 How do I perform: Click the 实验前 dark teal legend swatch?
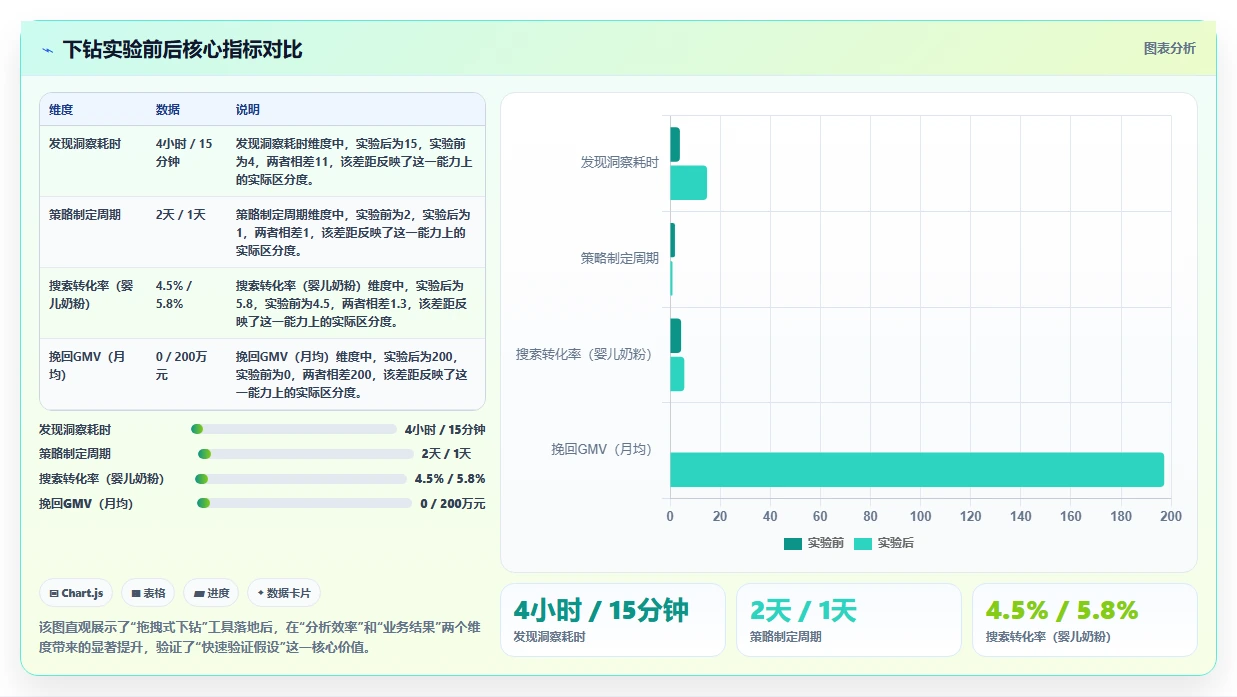[793, 544]
